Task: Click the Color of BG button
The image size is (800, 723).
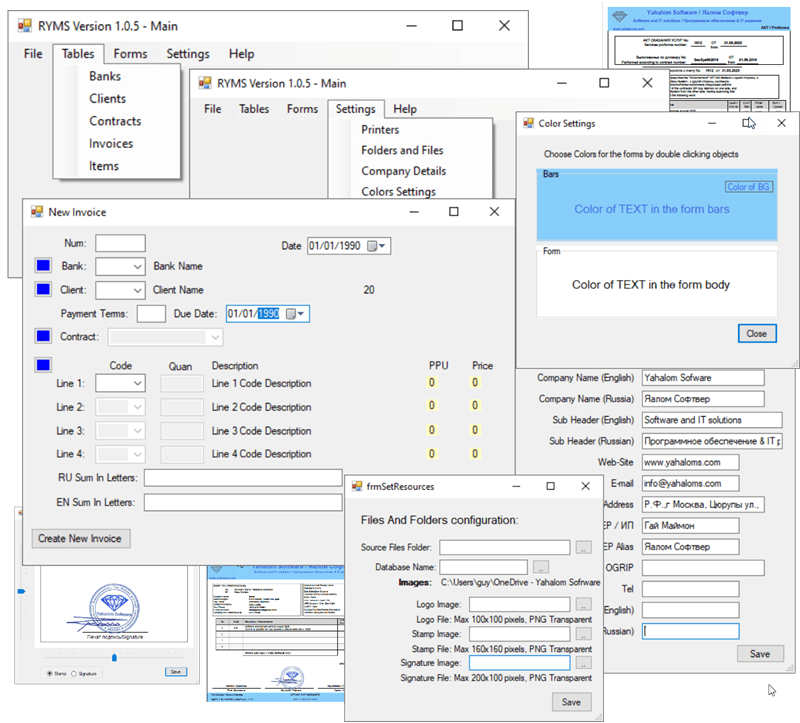Action: point(748,187)
